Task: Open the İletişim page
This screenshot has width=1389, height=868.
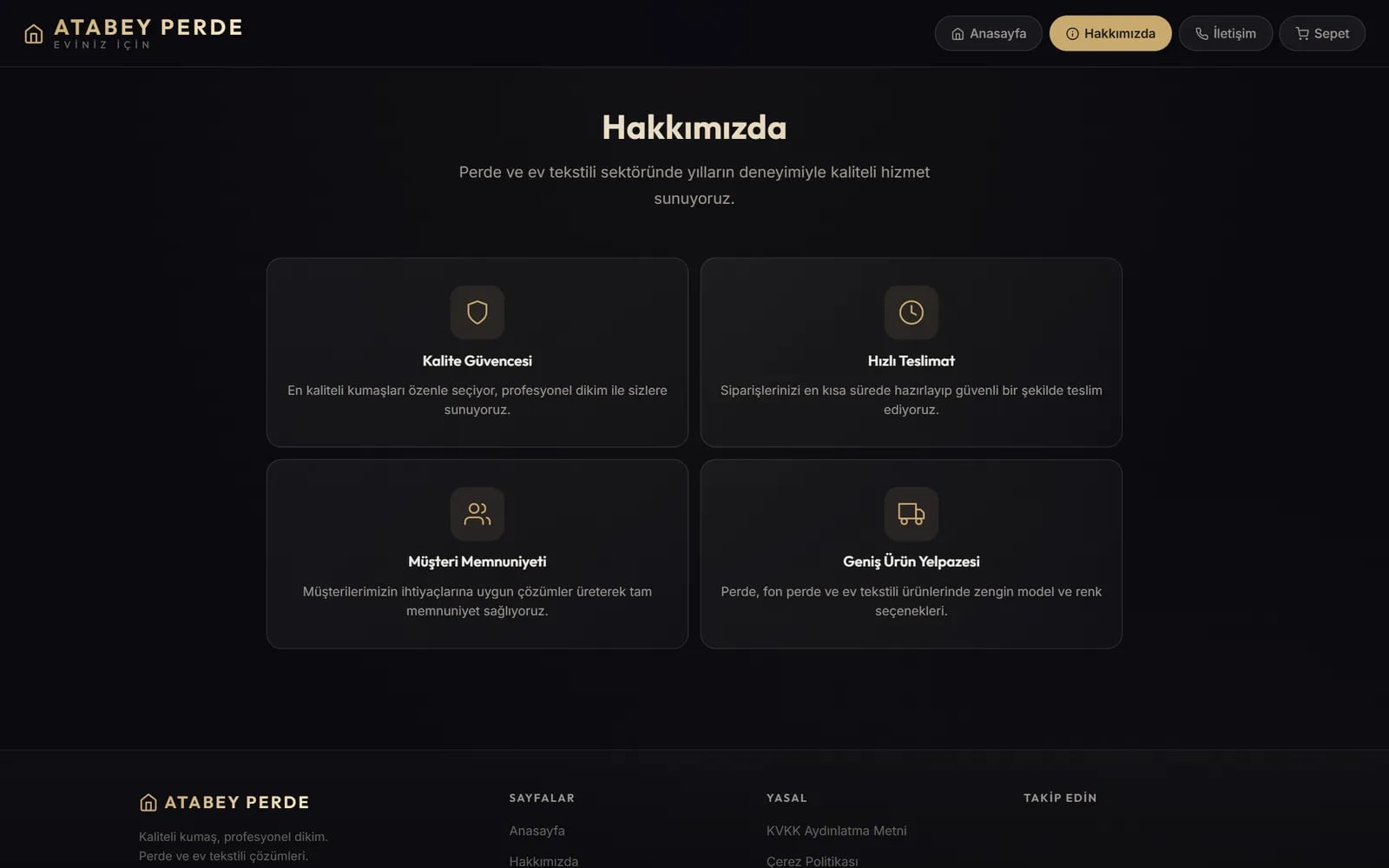Action: [x=1225, y=33]
